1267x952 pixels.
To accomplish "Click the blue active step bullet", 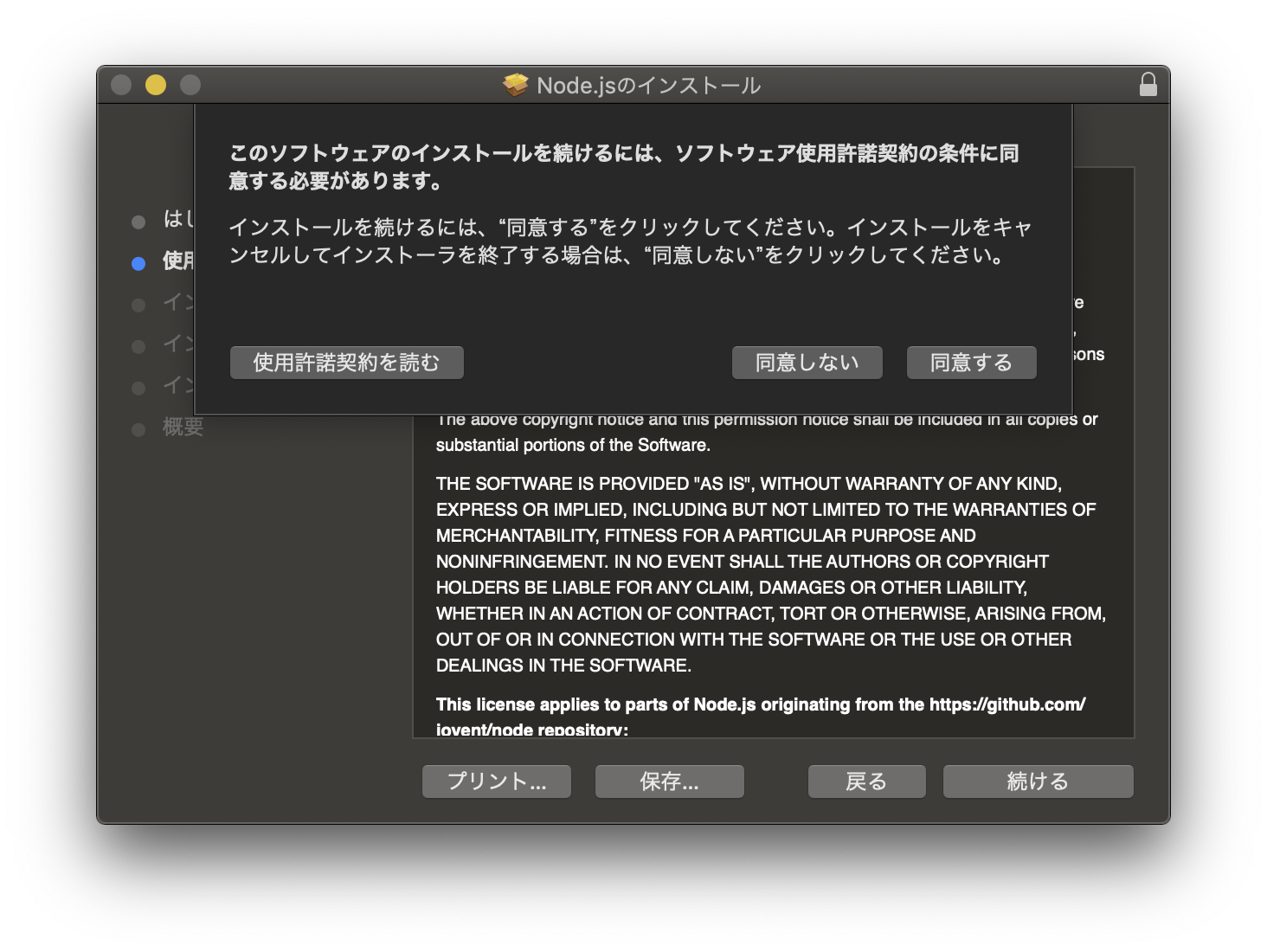I will point(138,263).
